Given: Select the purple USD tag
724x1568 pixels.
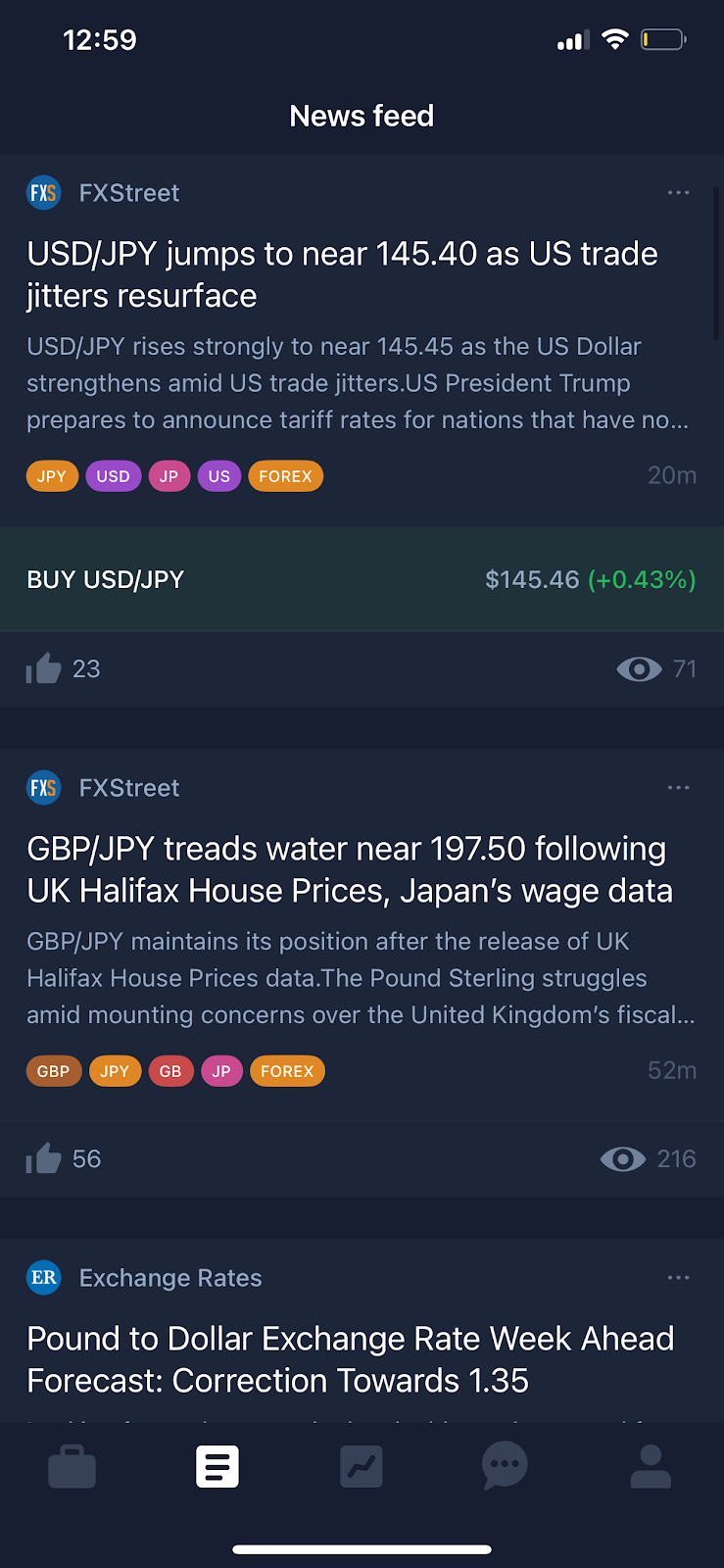Looking at the screenshot, I should (113, 476).
